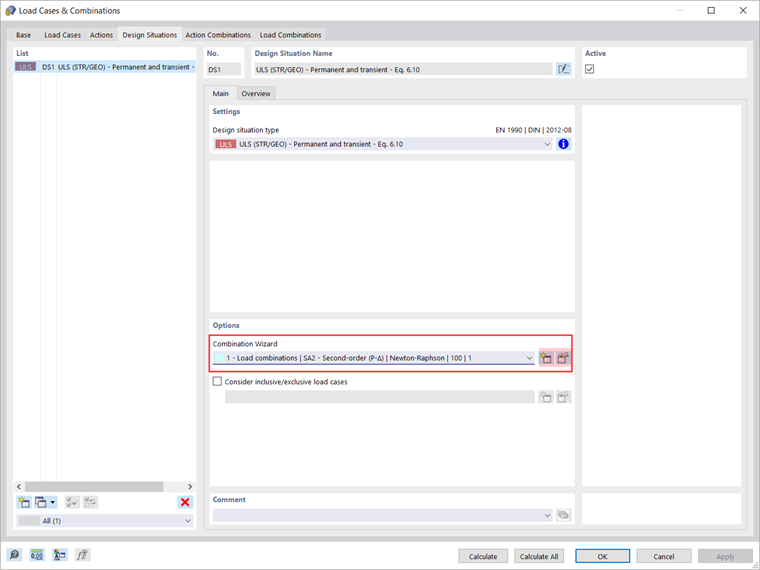Select DS1 ULS row in list
The width and height of the screenshot is (760, 570).
pos(105,67)
